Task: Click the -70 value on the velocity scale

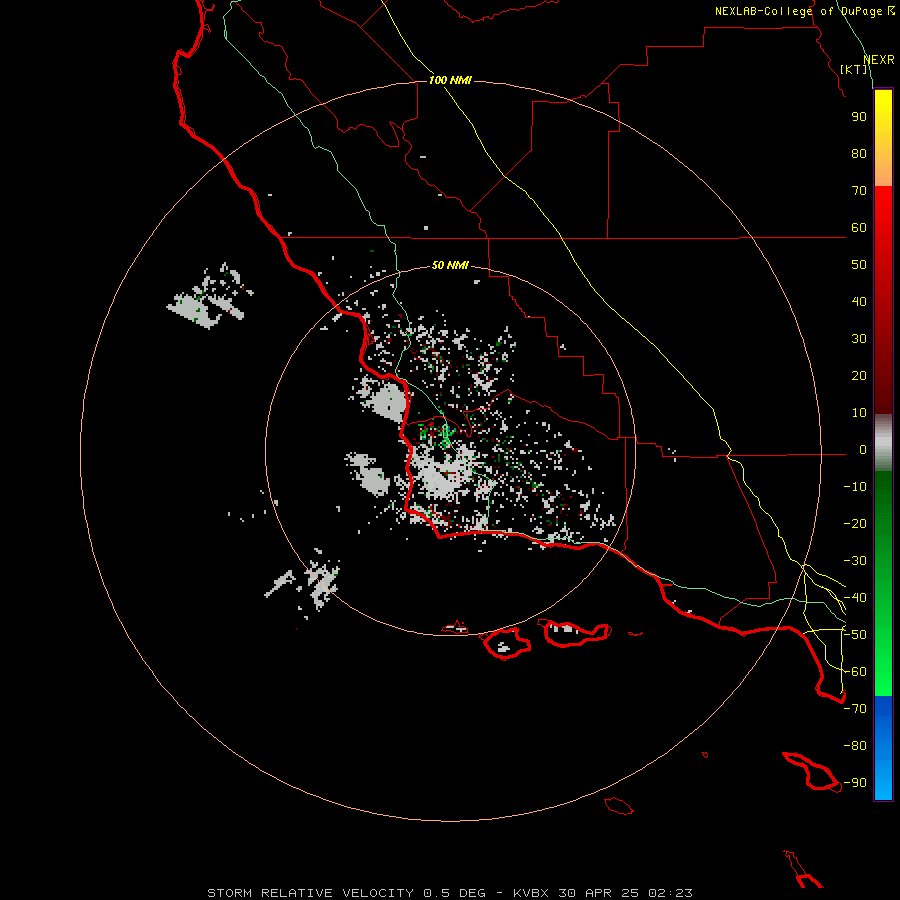Action: (855, 709)
